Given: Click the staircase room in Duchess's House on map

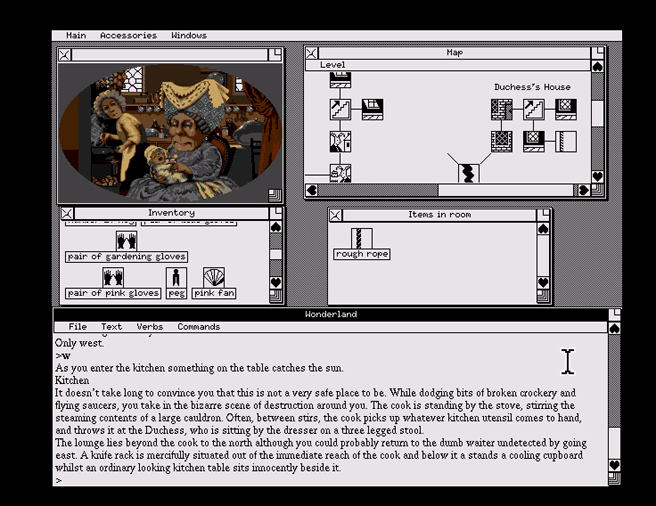Looking at the screenshot, I should click(x=533, y=109).
